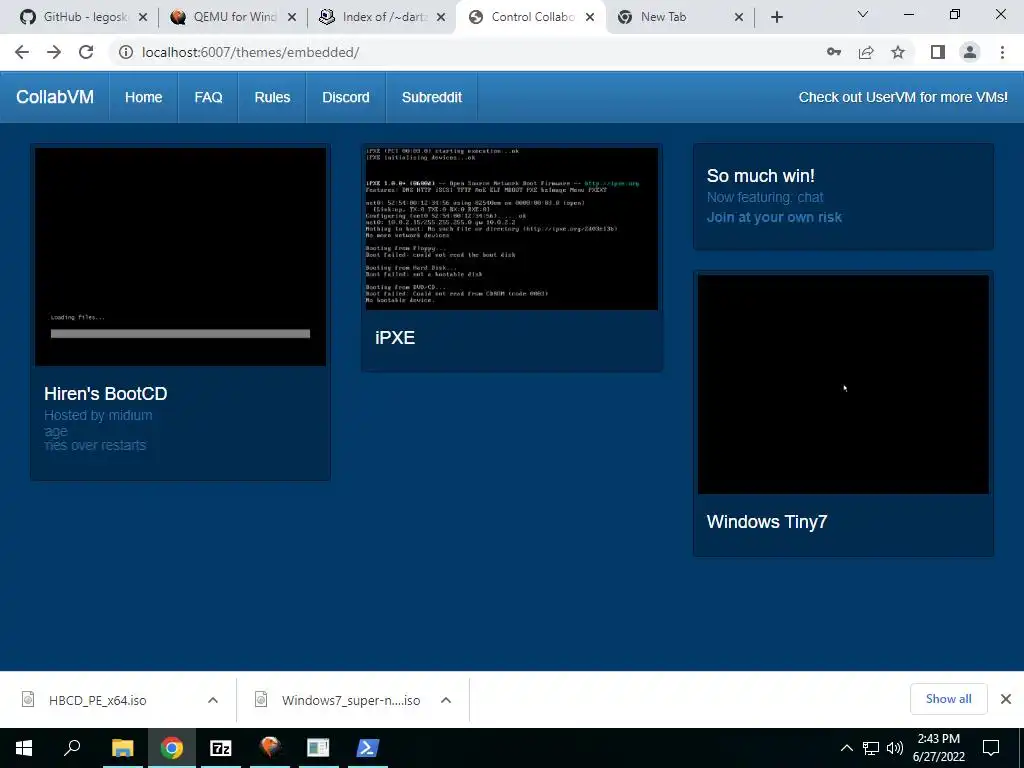Screen dimensions: 1024x768
Task: Open PowerShell from the taskbar
Action: click(367, 748)
